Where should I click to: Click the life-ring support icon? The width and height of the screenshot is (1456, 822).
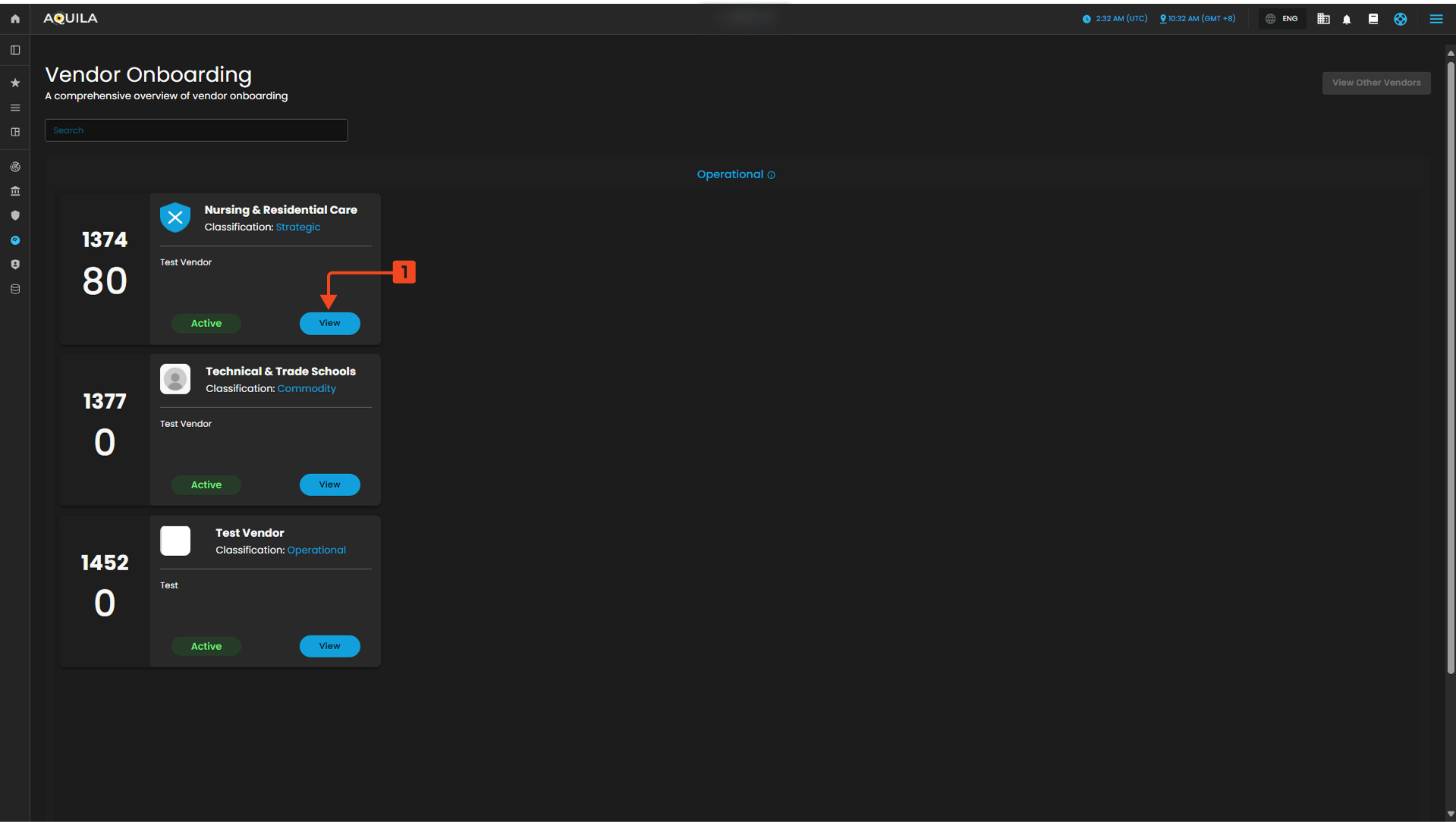pyautogui.click(x=1400, y=19)
